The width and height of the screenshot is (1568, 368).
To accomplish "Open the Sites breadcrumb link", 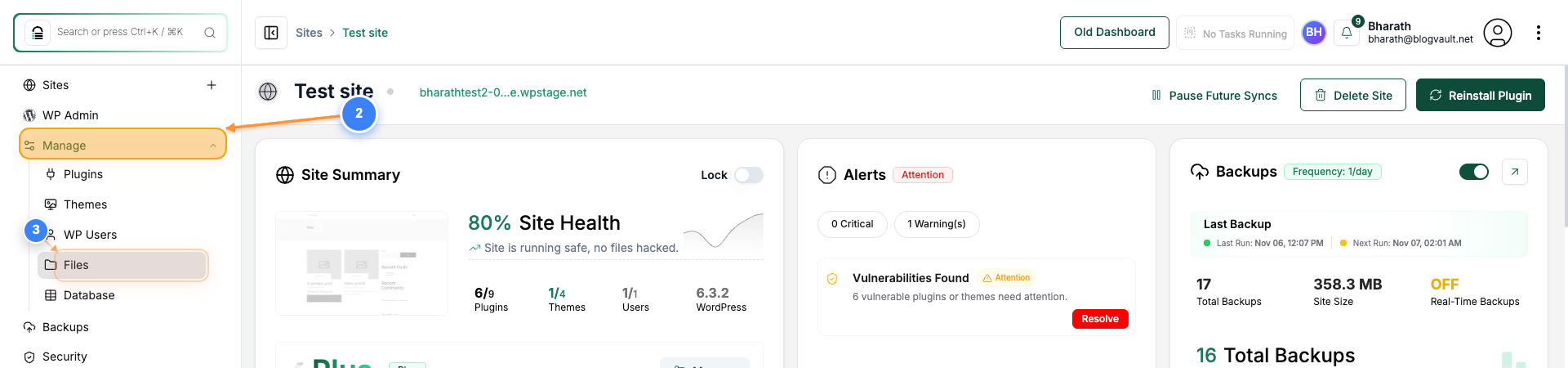I will click(309, 33).
